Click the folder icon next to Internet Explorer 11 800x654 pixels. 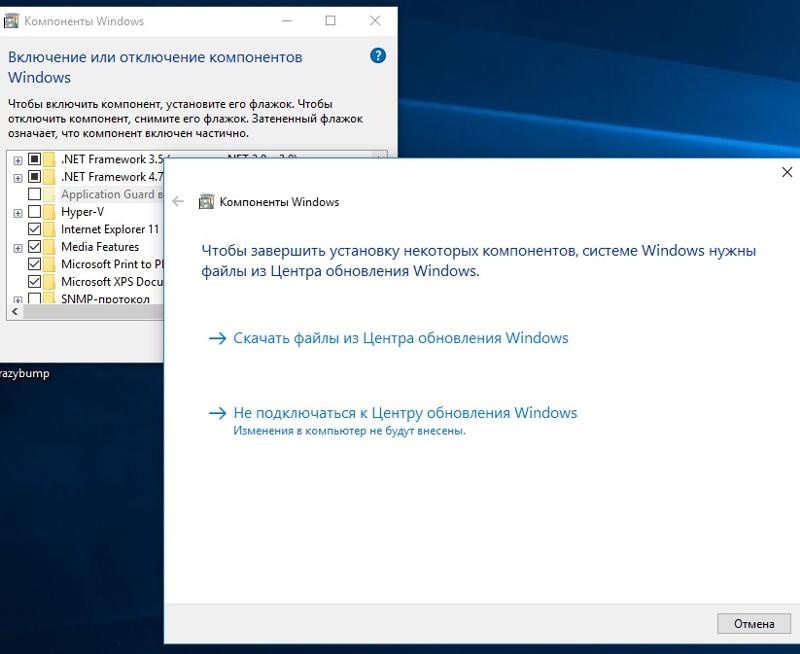coord(49,229)
